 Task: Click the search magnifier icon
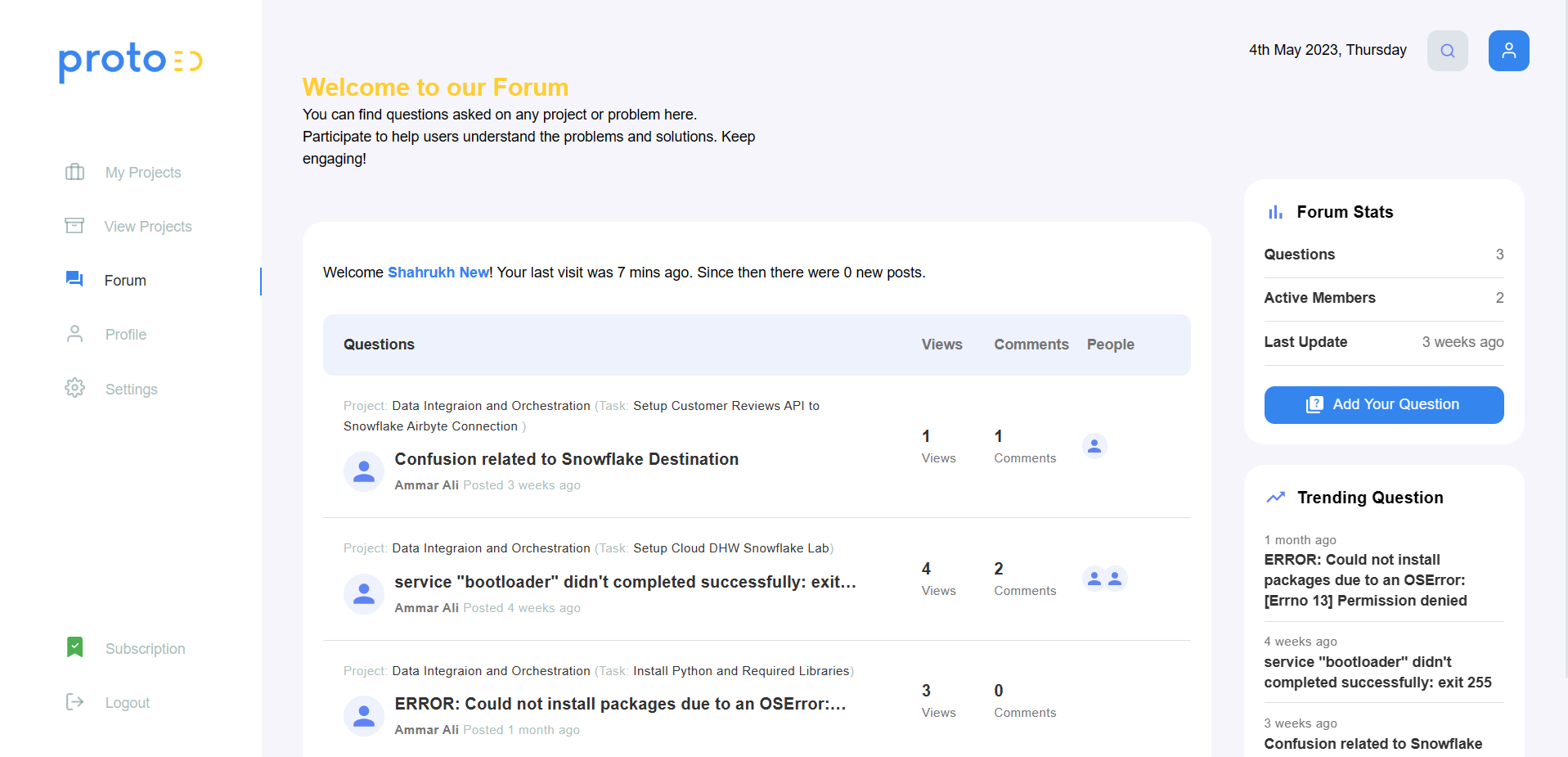click(x=1447, y=51)
